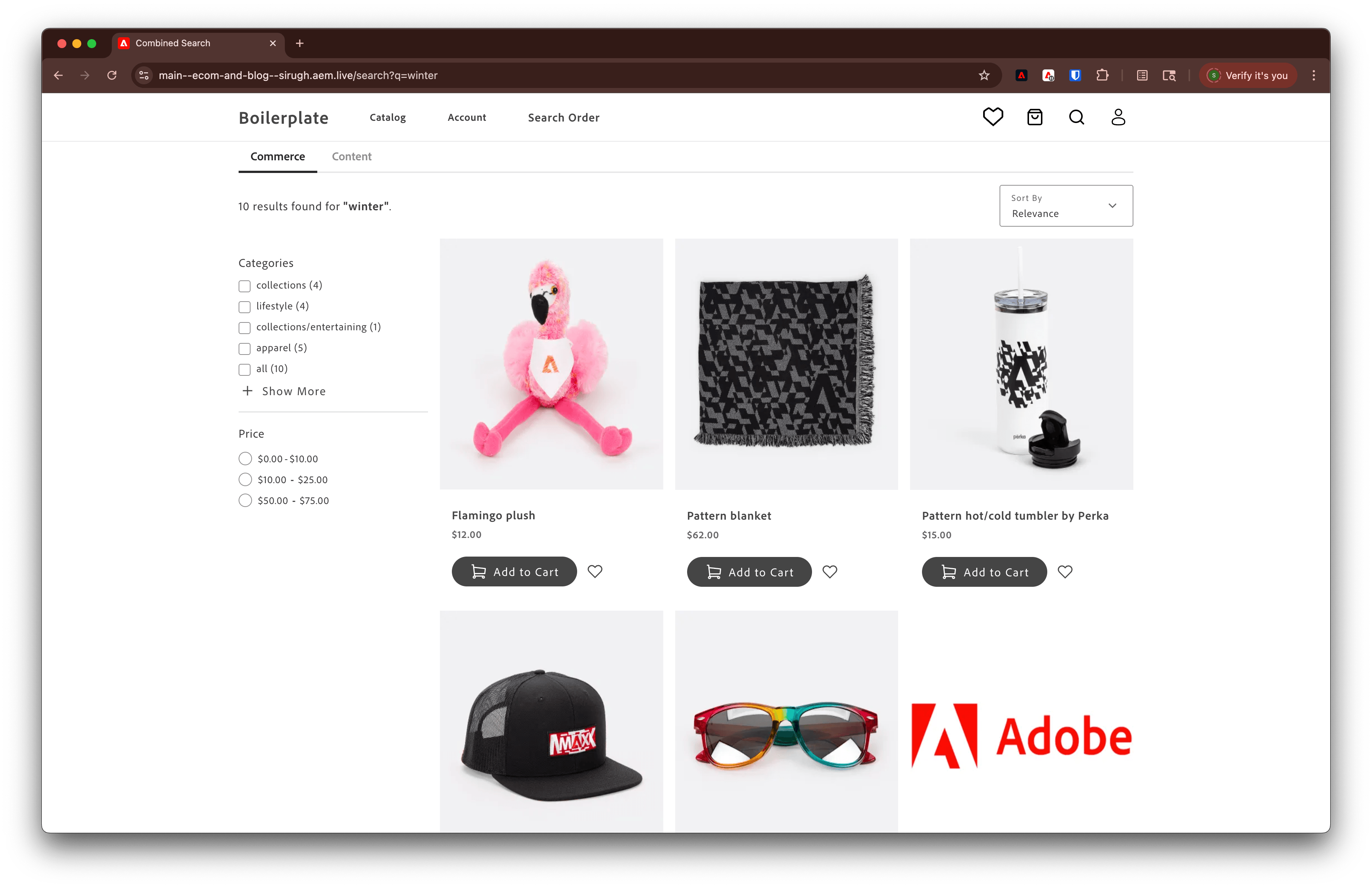The width and height of the screenshot is (1372, 888).
Task: Open the account profile icon
Action: pyautogui.click(x=1118, y=117)
